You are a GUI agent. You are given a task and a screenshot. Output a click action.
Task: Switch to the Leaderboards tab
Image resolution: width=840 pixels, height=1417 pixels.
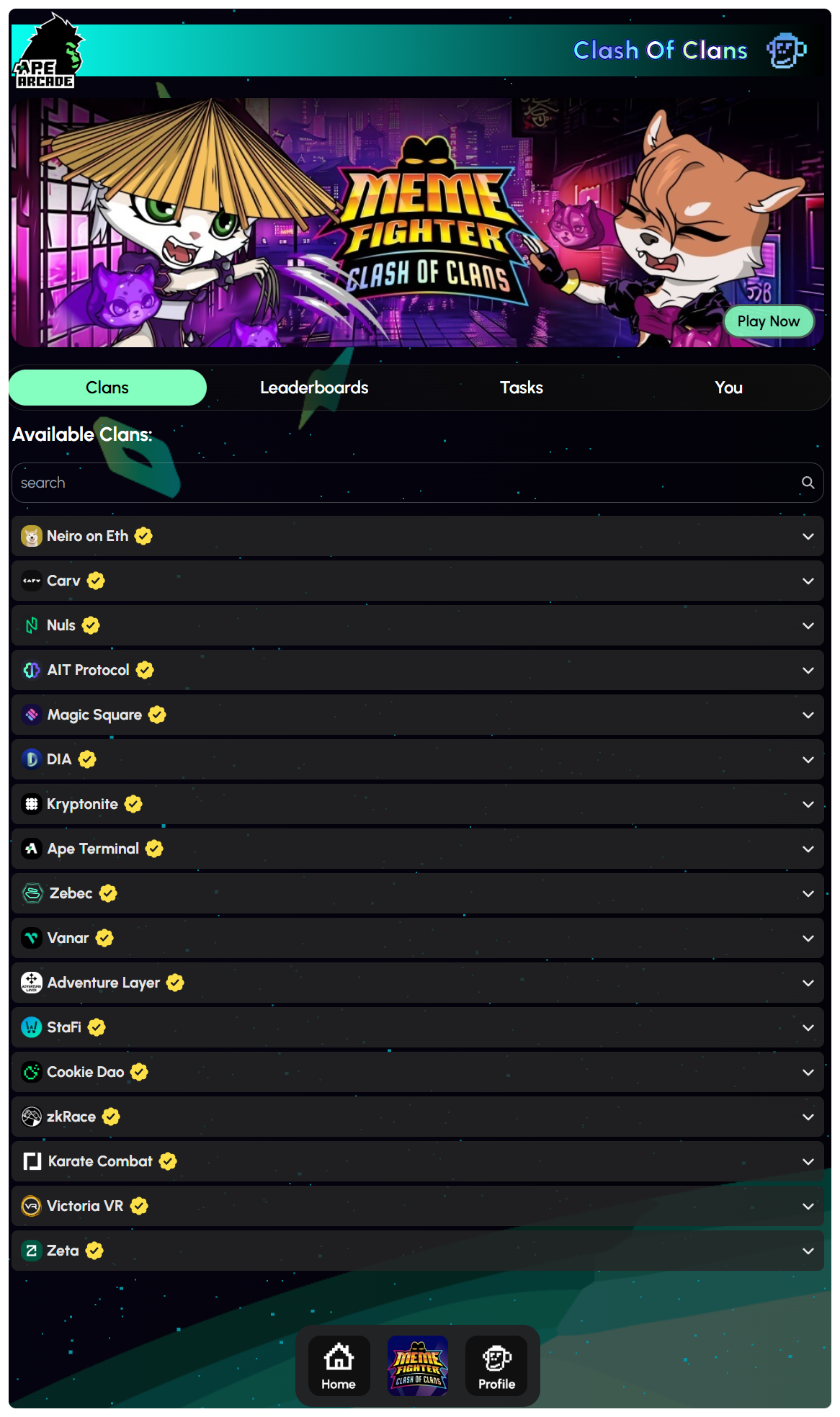point(314,388)
